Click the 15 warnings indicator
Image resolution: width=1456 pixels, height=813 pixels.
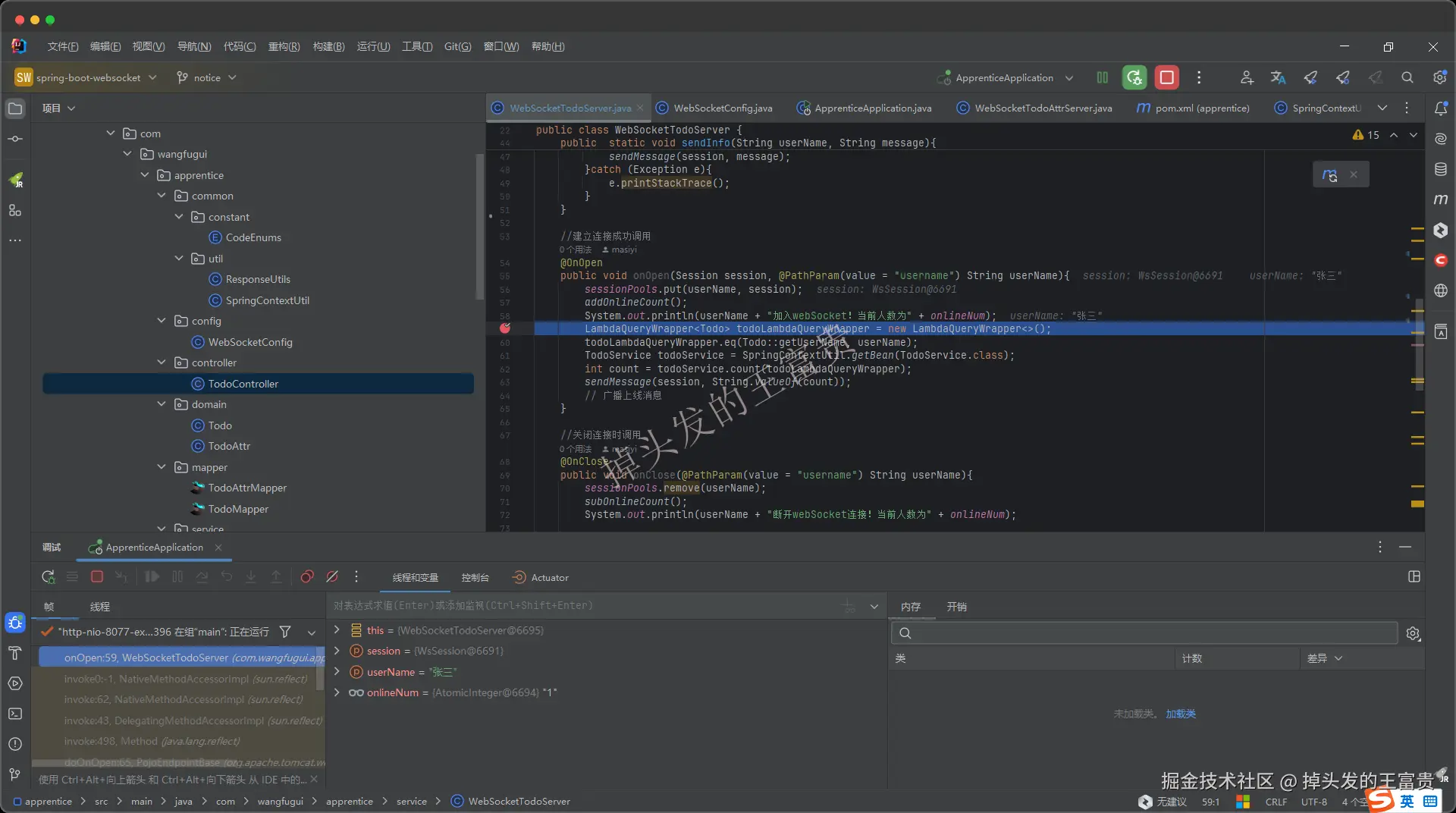[1366, 135]
